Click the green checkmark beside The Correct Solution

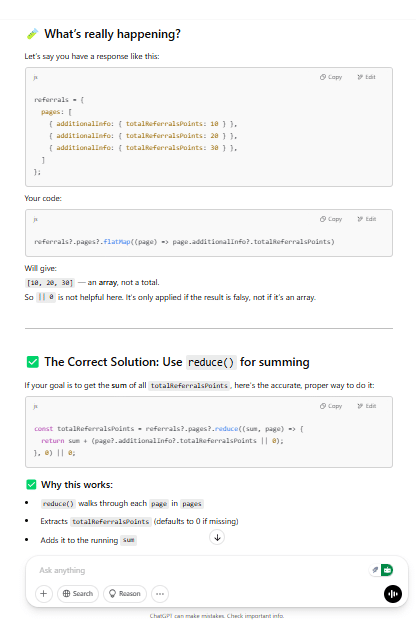[x=33, y=362]
